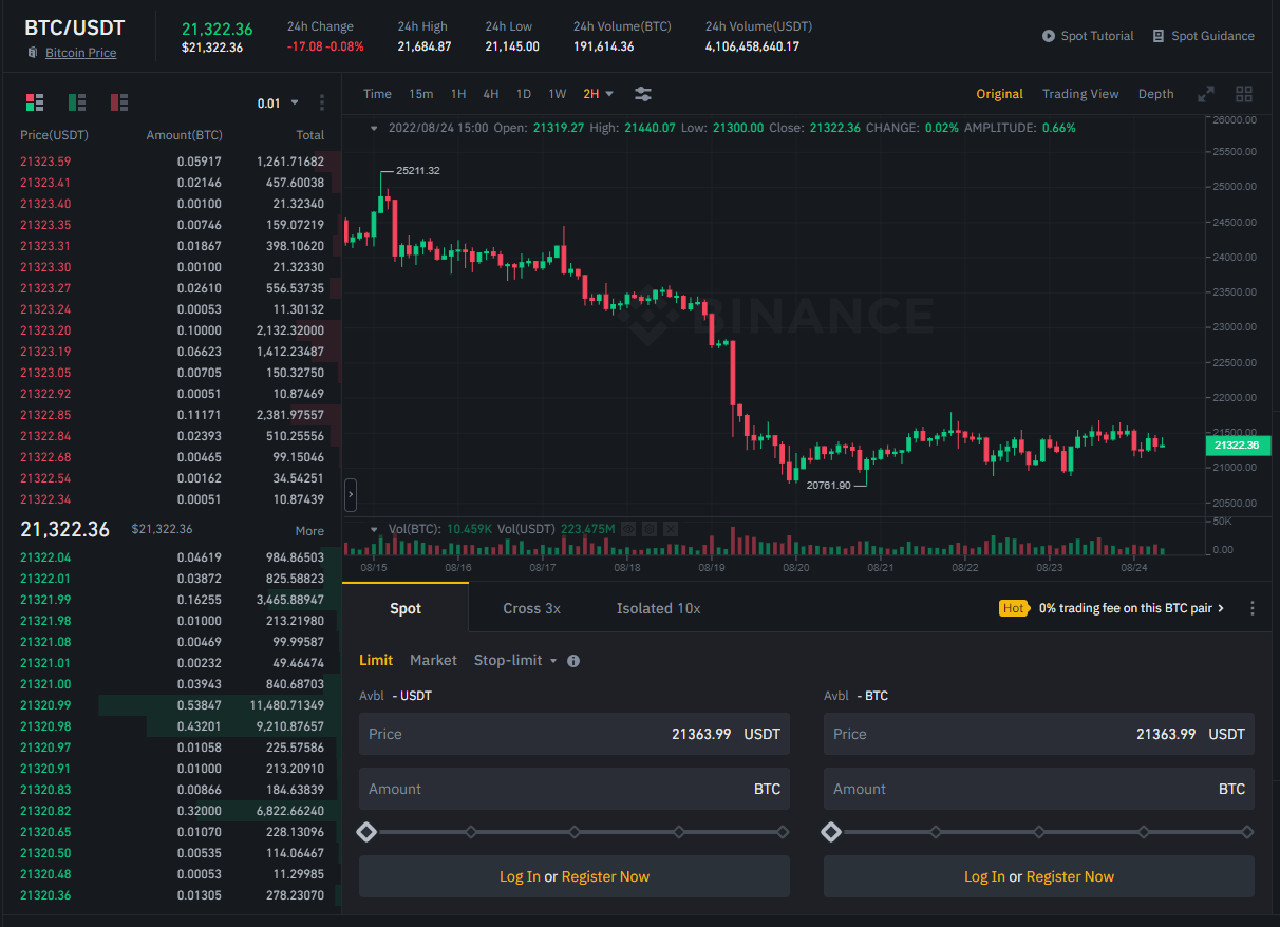The width and height of the screenshot is (1280, 927).
Task: Open the Vol(BTC) indicator settings gear
Action: pyautogui.click(x=649, y=529)
